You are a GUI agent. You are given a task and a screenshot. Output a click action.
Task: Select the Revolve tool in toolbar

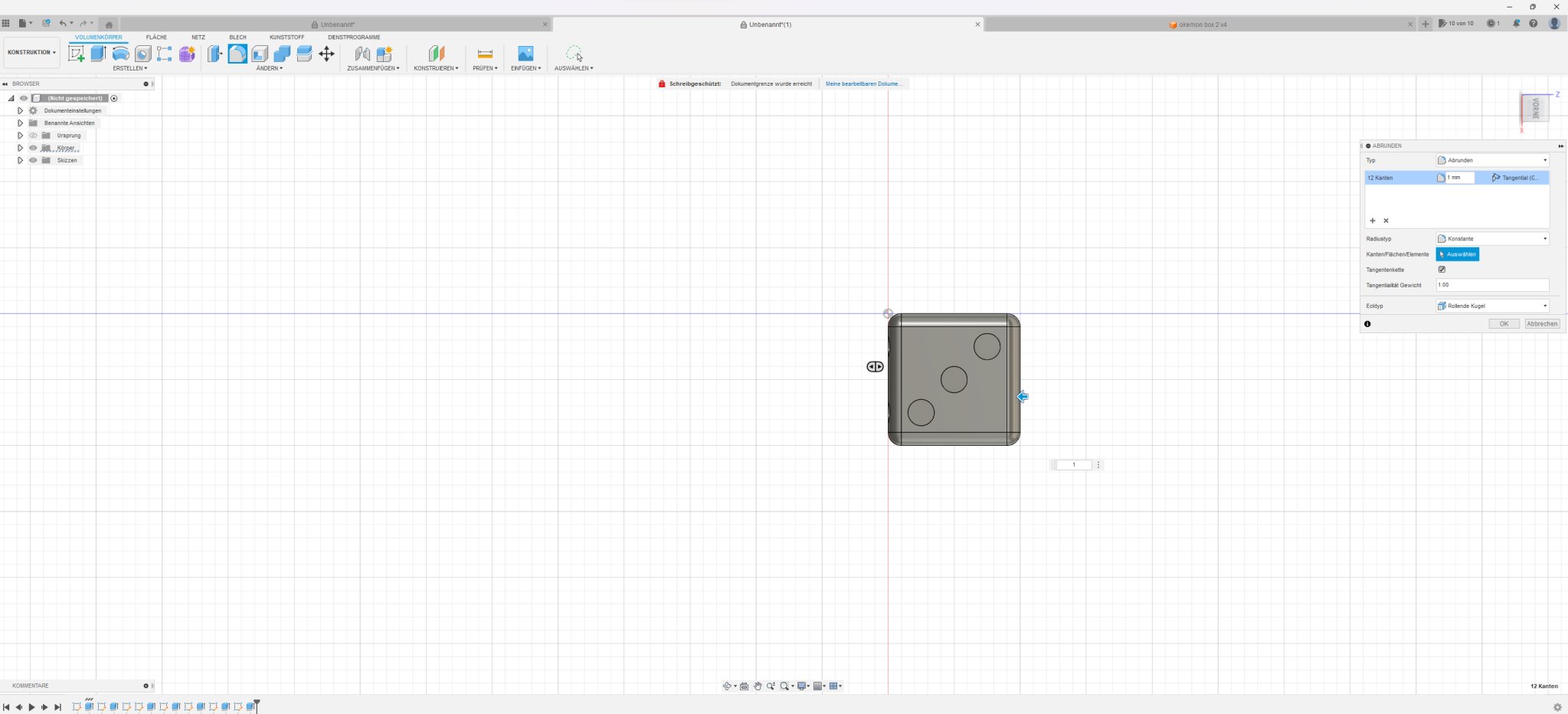120,54
